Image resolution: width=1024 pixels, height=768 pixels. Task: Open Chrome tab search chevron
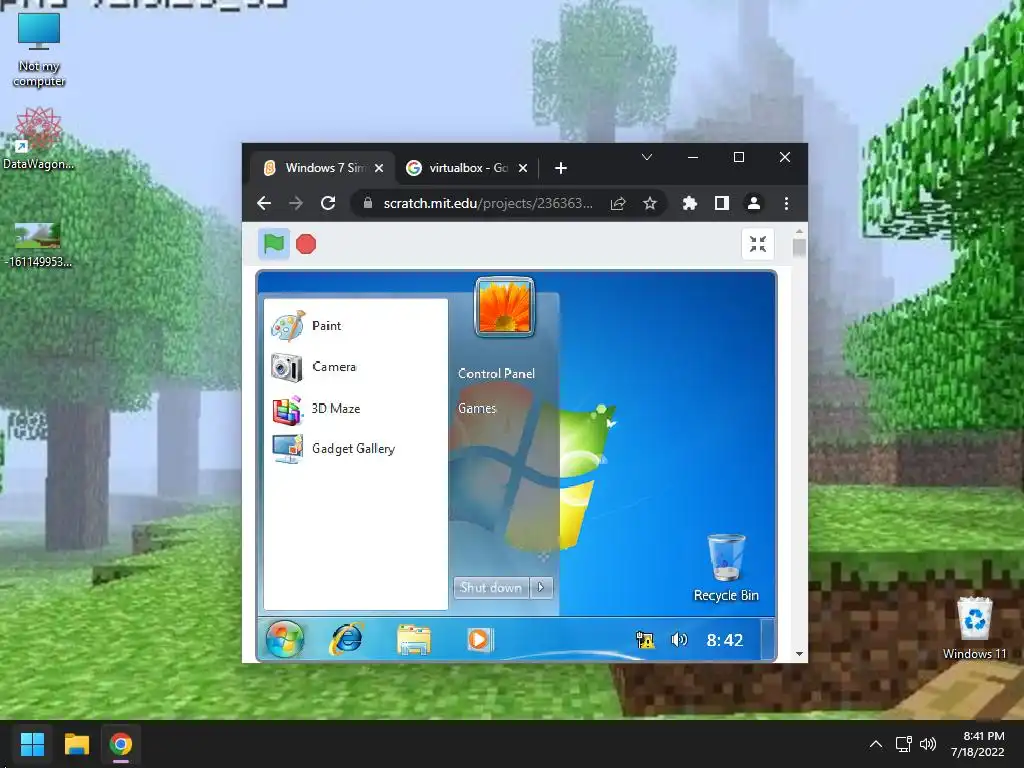(647, 157)
